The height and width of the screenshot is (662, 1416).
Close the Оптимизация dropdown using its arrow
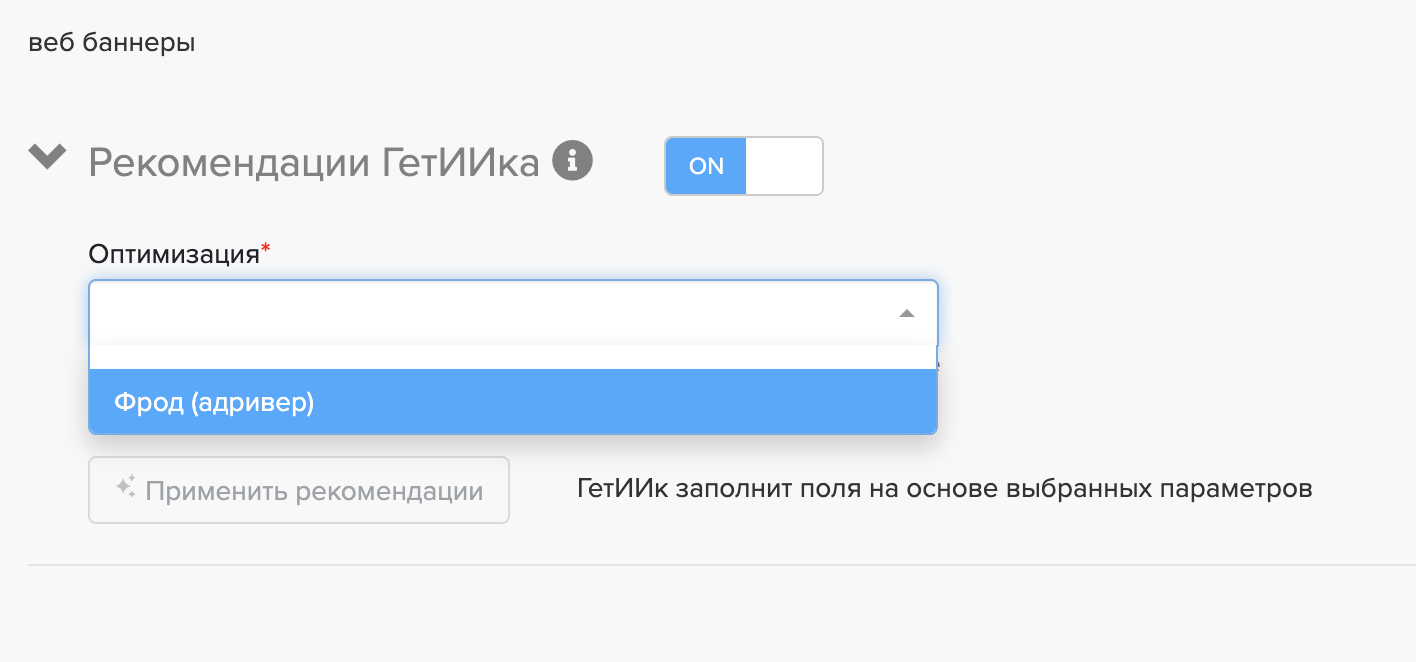(x=906, y=314)
